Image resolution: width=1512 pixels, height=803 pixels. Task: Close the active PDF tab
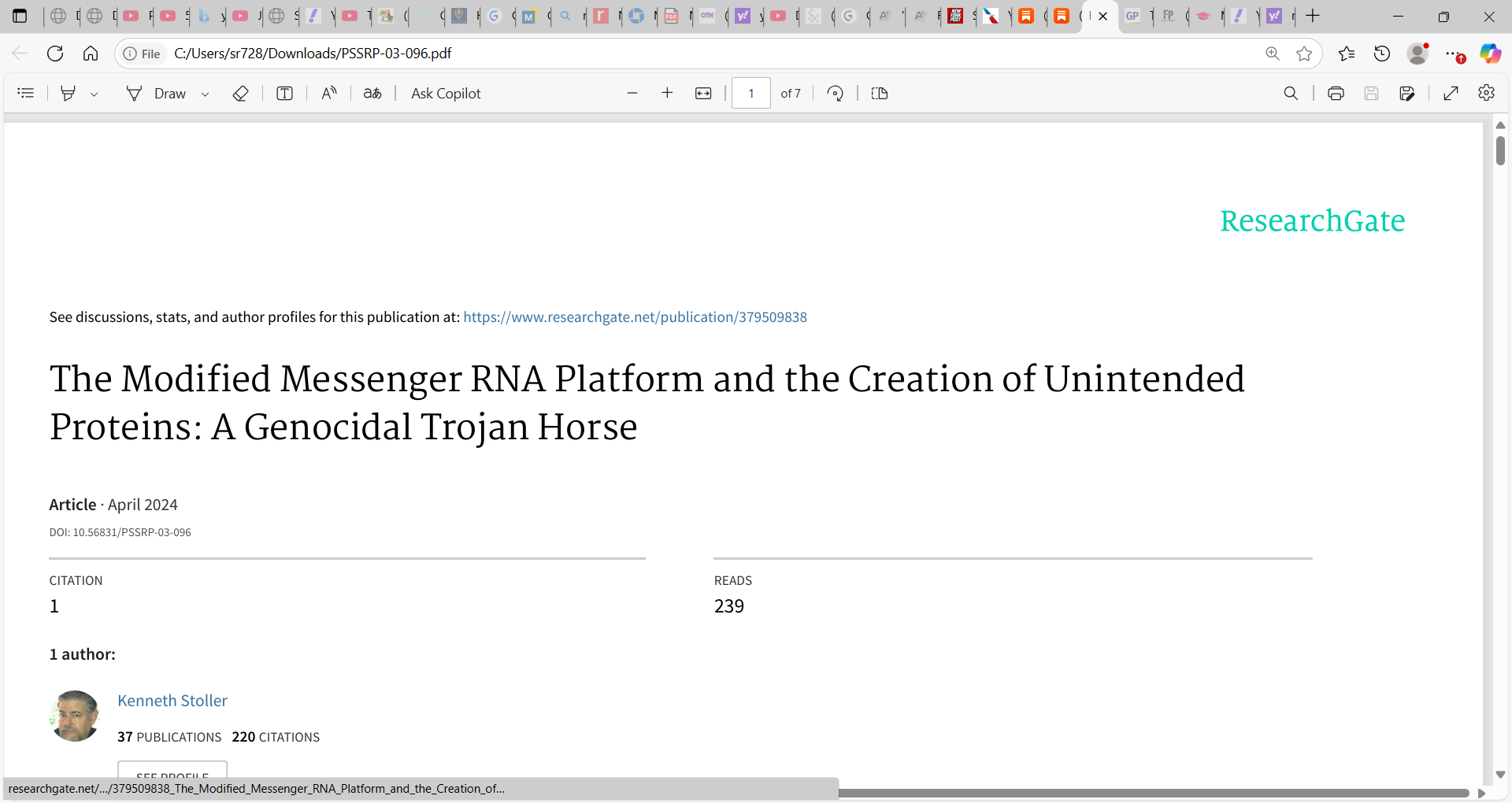click(x=1102, y=16)
